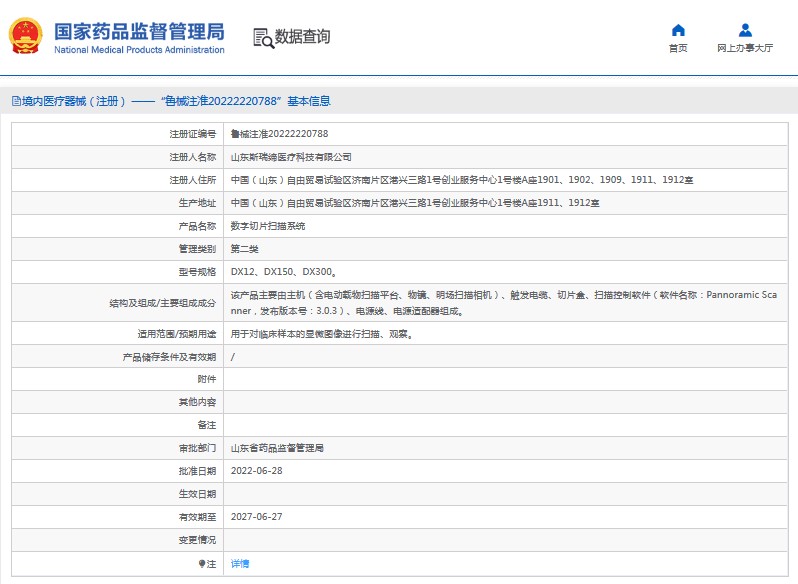798x584 pixels.
Task: Select registration number value 鲁械注准20222220788 in table
Action: 279,133
